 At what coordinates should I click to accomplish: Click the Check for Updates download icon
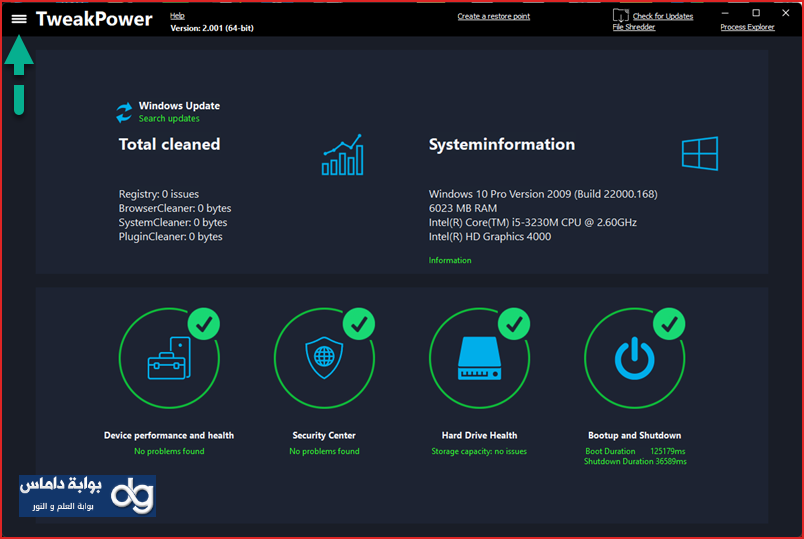click(620, 15)
